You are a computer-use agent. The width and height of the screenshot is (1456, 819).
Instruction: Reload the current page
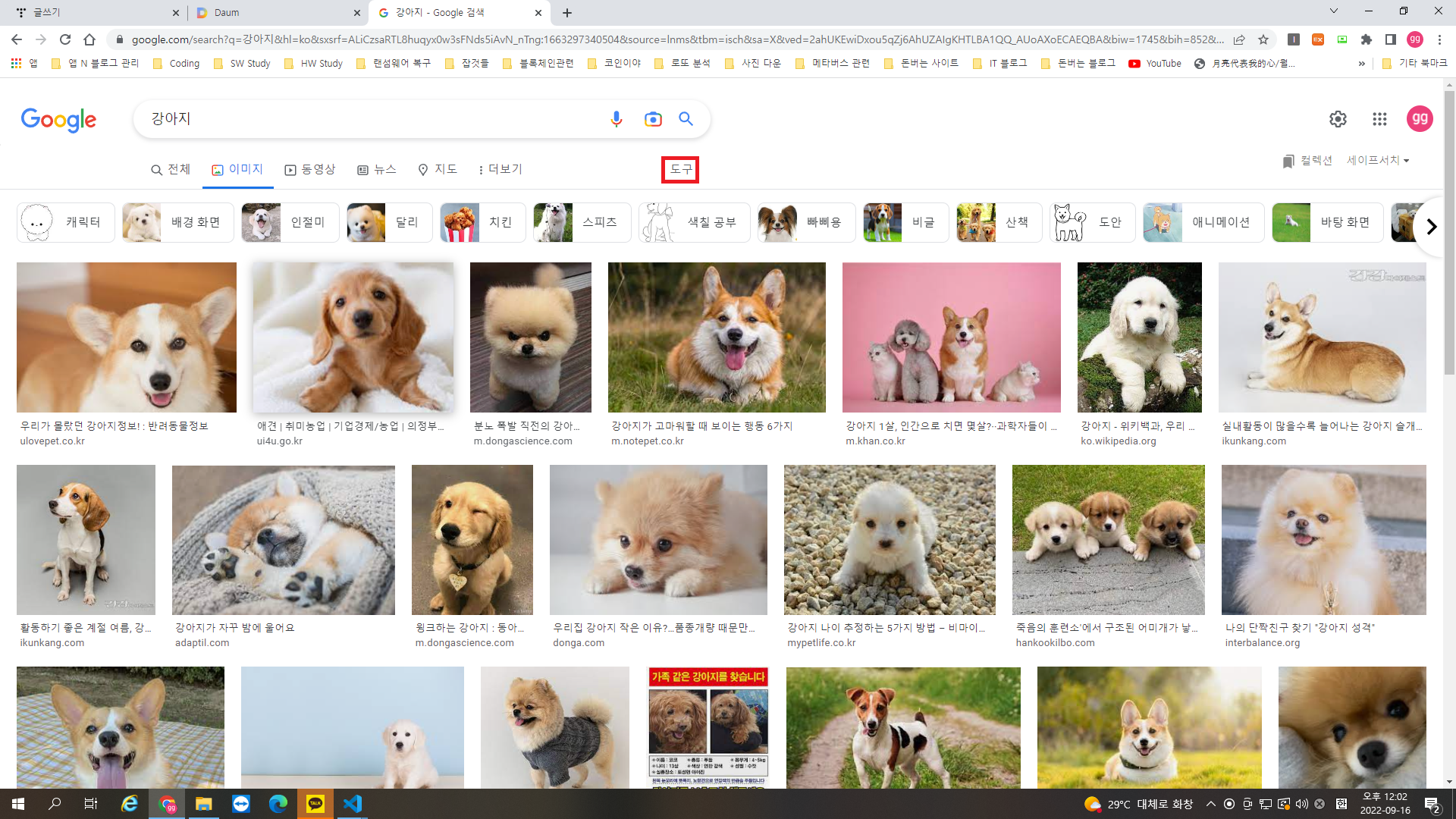coord(65,39)
